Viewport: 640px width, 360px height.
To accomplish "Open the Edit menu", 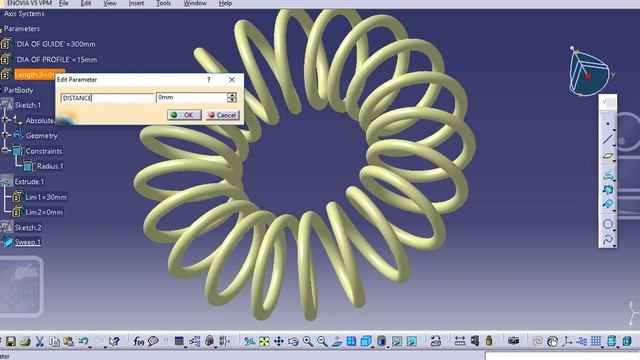I will pos(86,3).
